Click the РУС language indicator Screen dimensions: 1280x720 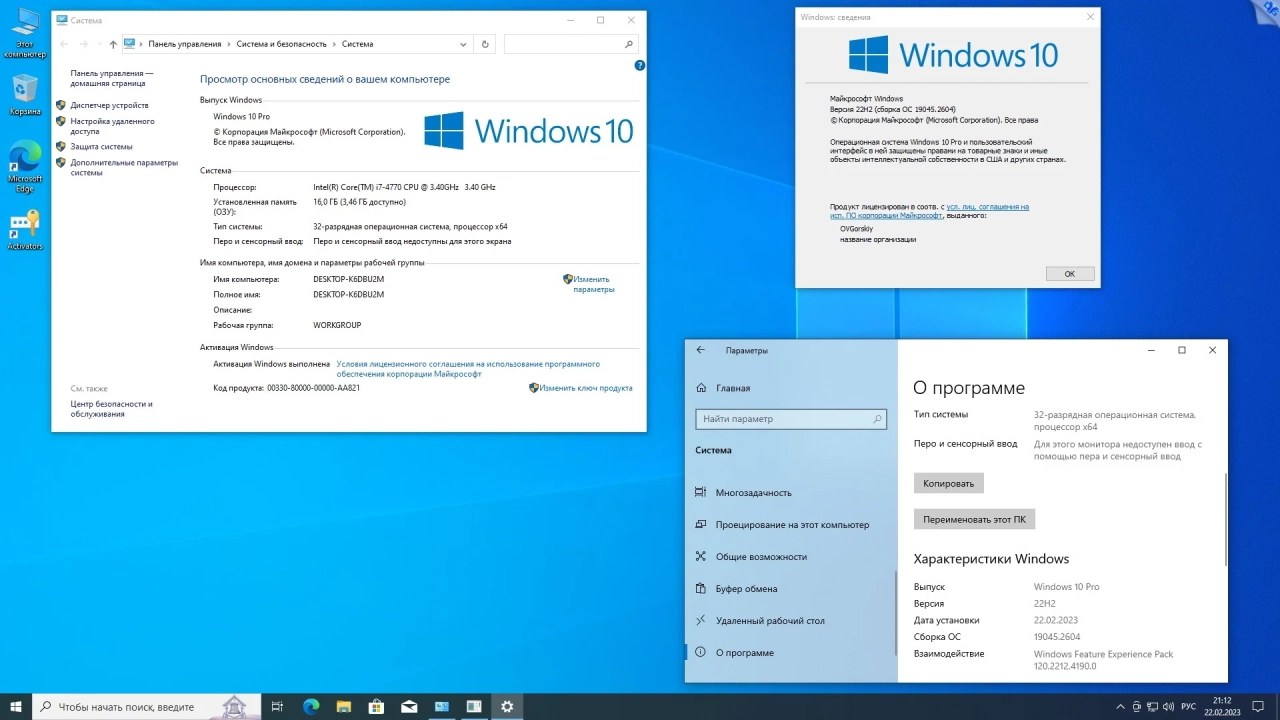1188,707
